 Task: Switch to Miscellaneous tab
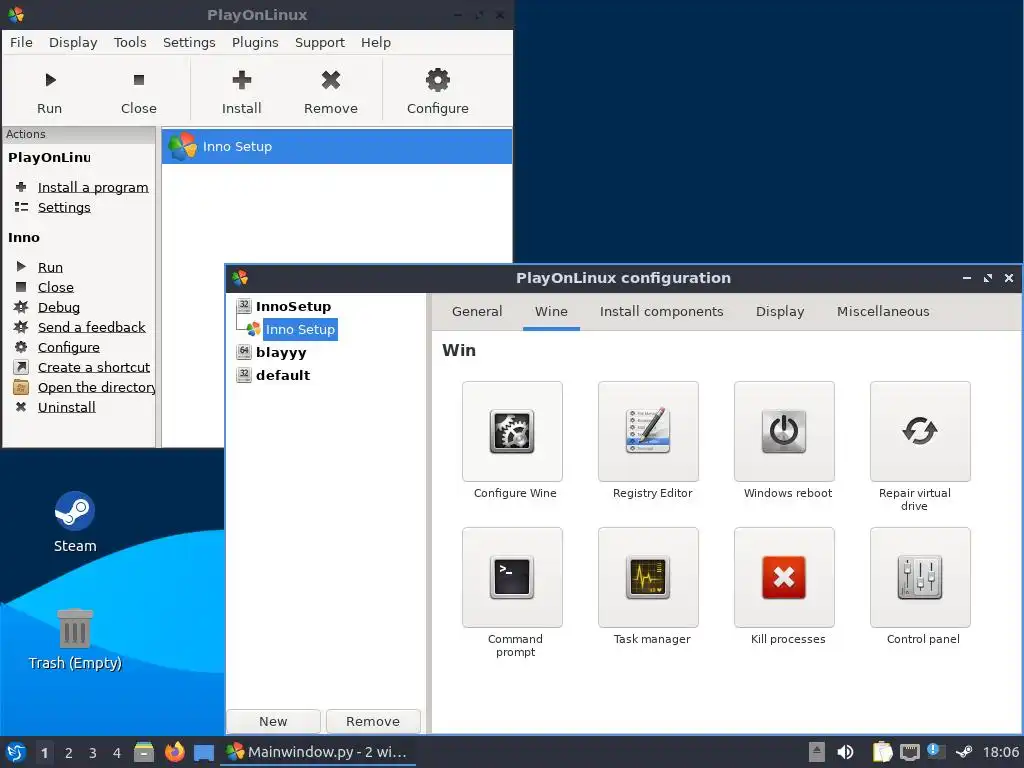click(x=883, y=312)
